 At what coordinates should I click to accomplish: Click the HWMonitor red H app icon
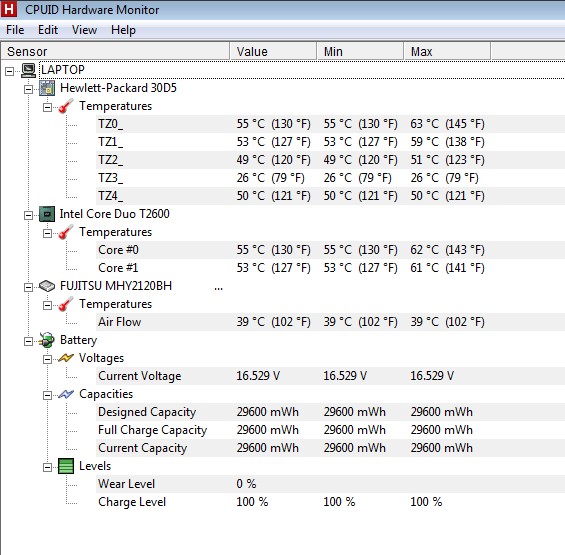click(x=9, y=9)
